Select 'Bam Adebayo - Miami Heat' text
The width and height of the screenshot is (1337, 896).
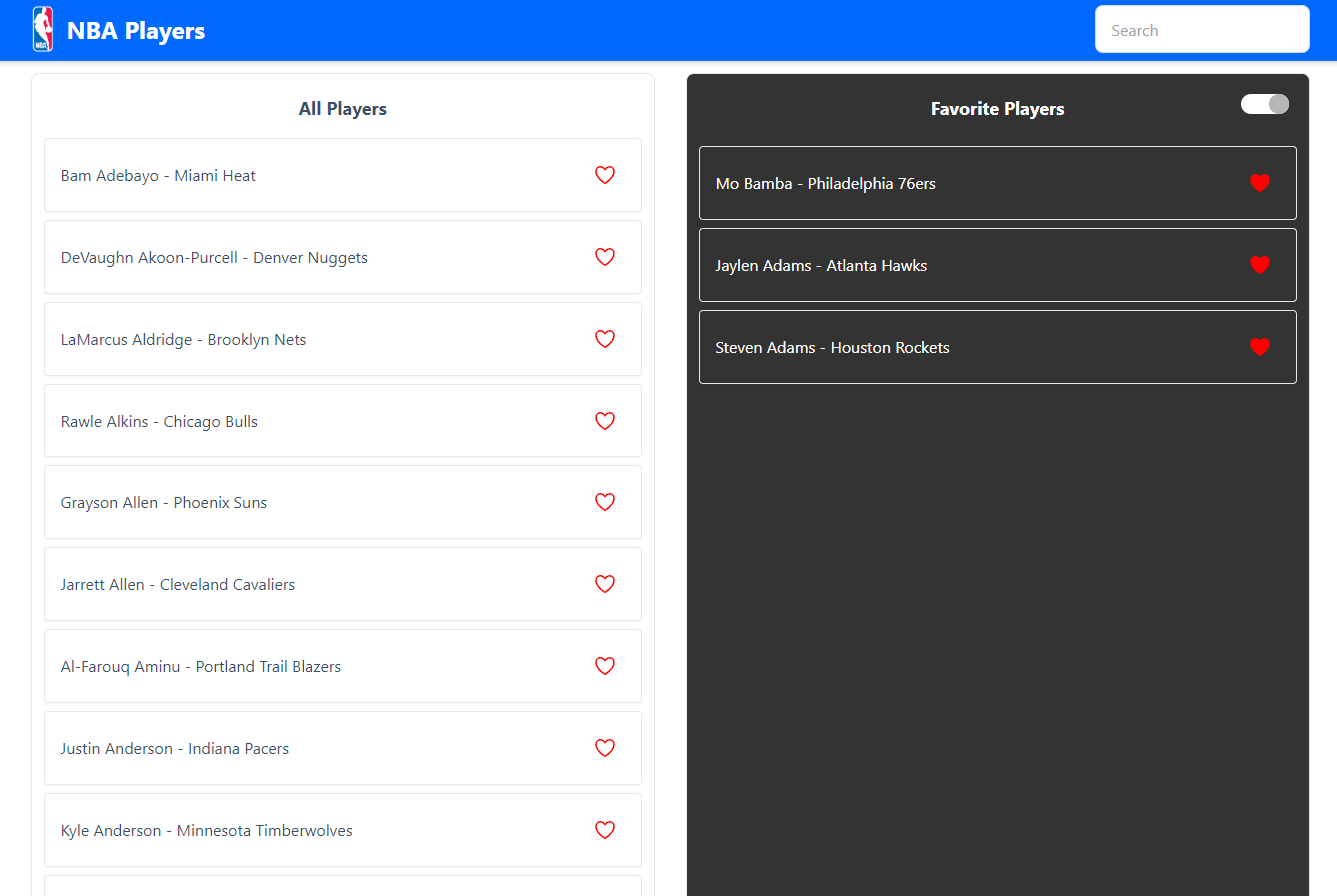coord(158,176)
